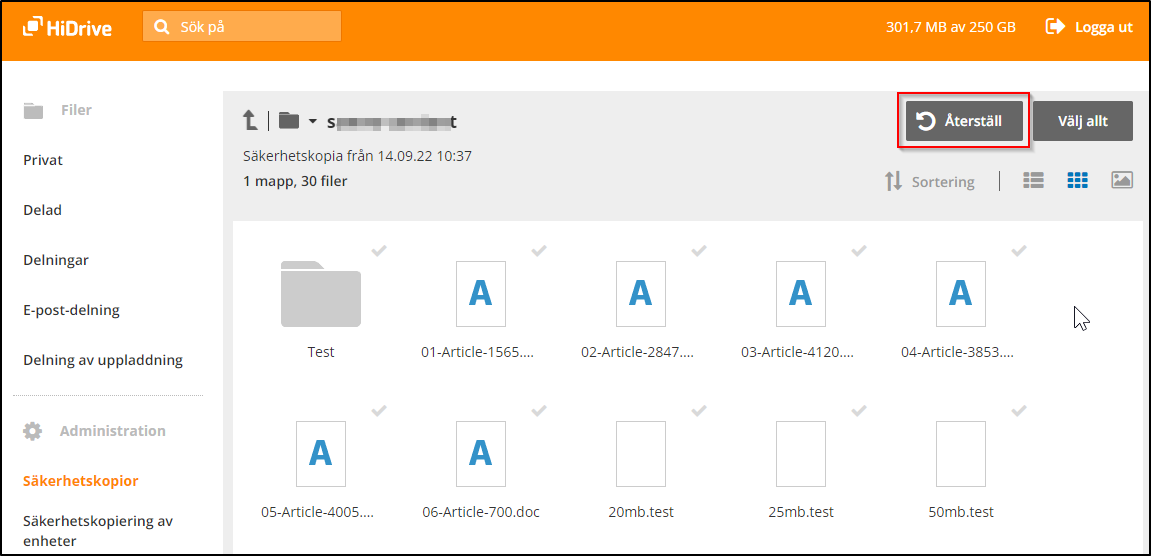Open the 20mb.test file
1151x556 pixels.
pos(640,455)
